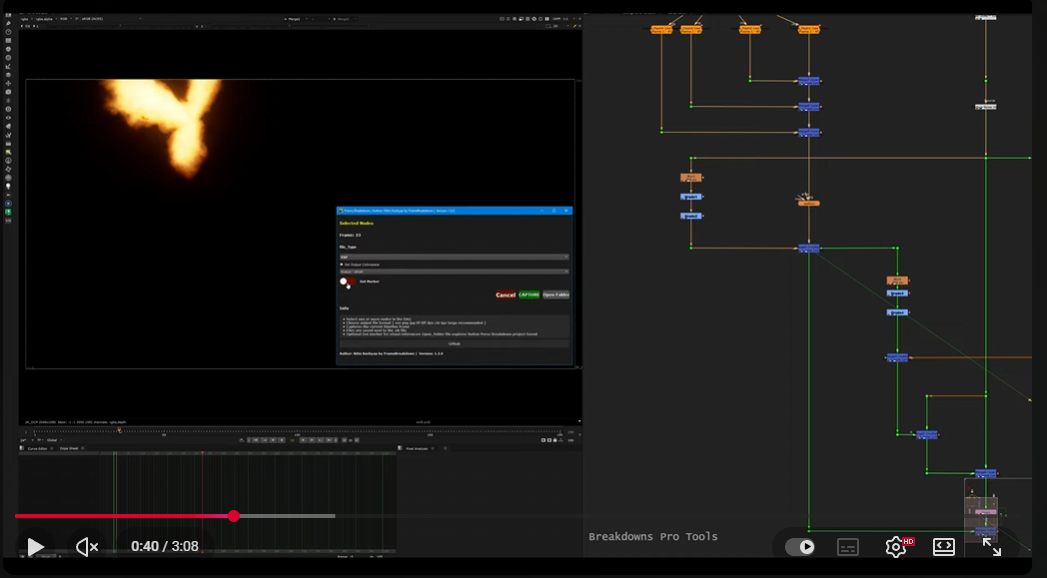The image size is (1047, 578).
Task: Expand the Output colorspace dropdown
Action: point(454,271)
